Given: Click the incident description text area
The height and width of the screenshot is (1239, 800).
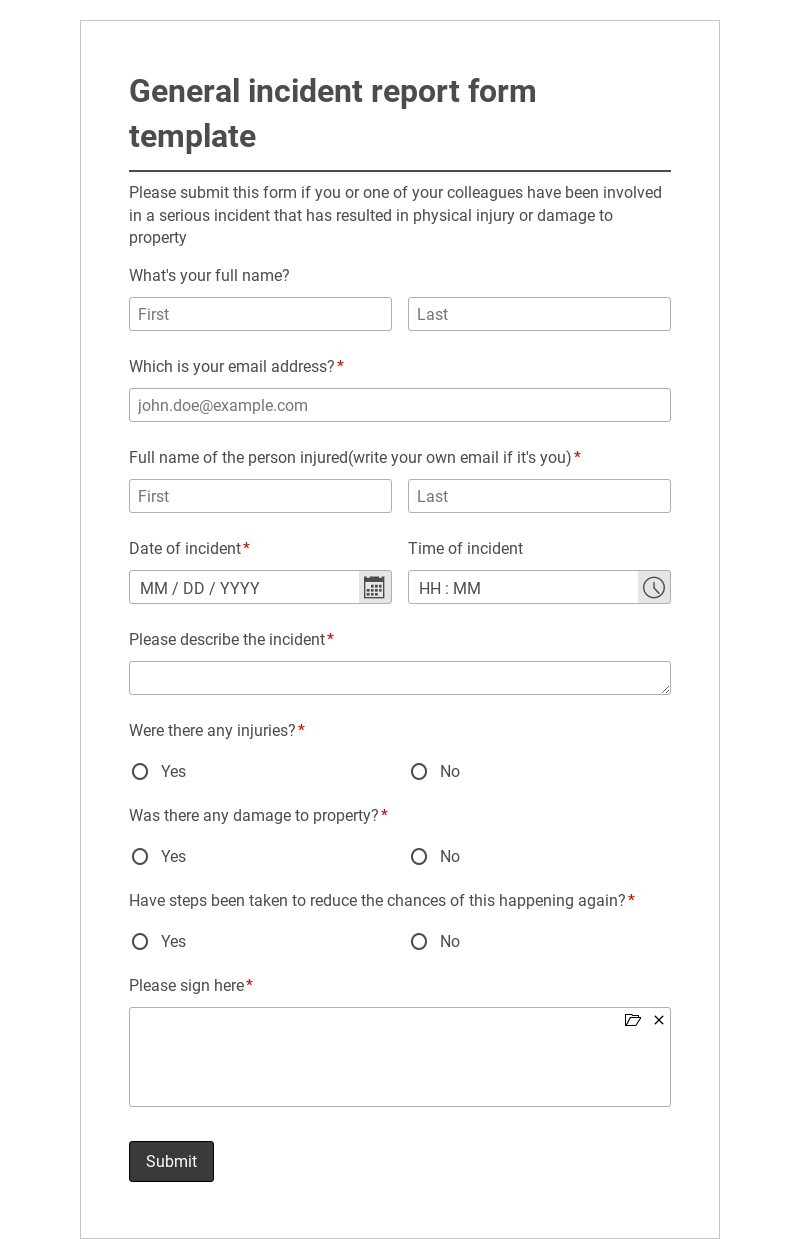Looking at the screenshot, I should coord(400,678).
